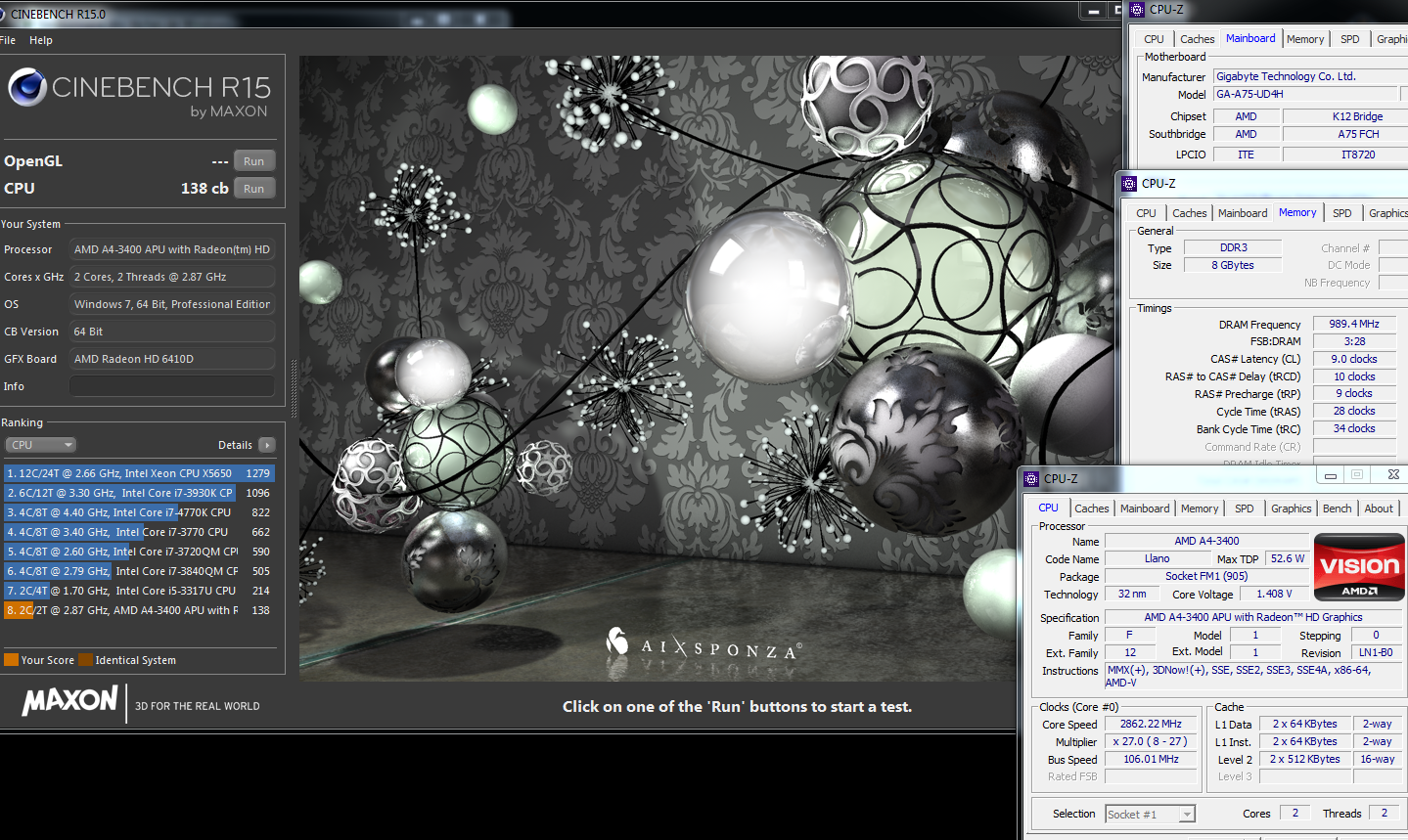The image size is (1408, 840).
Task: Click the FSB:DRAM 3:28 value
Action: 1354,342
